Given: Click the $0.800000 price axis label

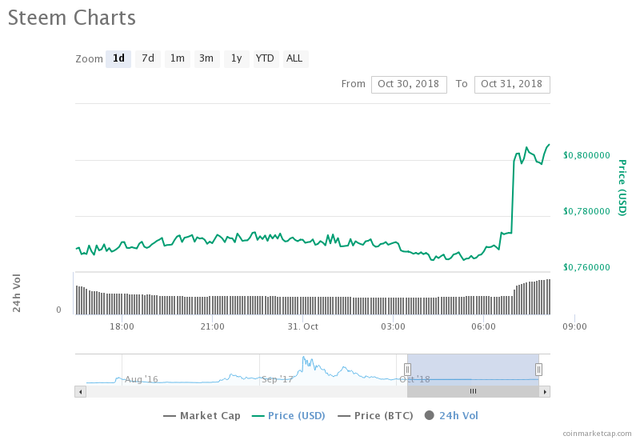Looking at the screenshot, I should pyautogui.click(x=587, y=155).
